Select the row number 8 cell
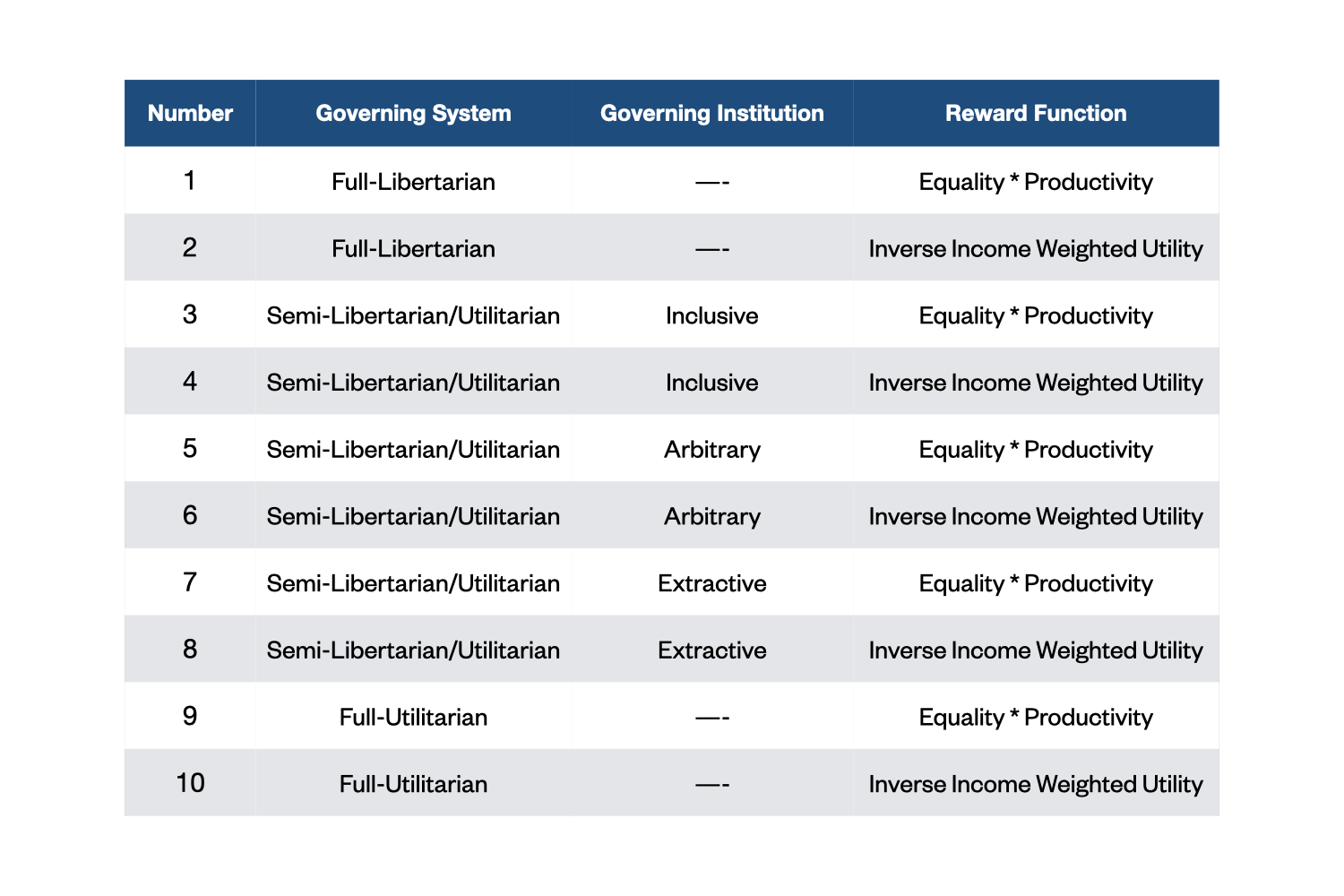Screen dimensions: 1344x896 [x=190, y=650]
